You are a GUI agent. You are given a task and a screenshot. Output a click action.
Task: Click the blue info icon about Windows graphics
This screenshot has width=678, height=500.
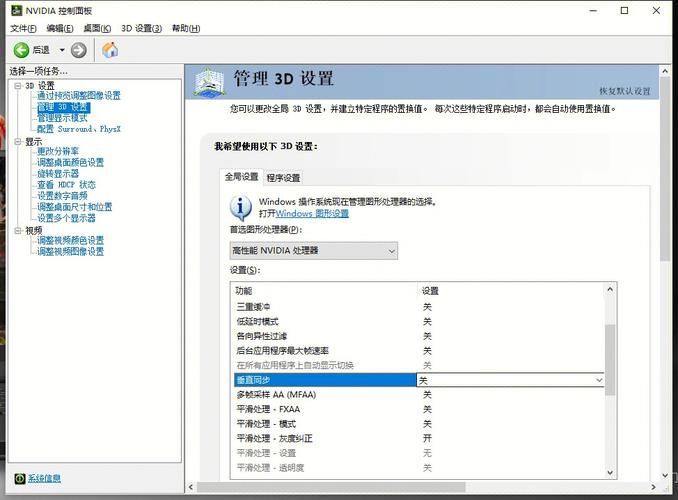point(240,208)
